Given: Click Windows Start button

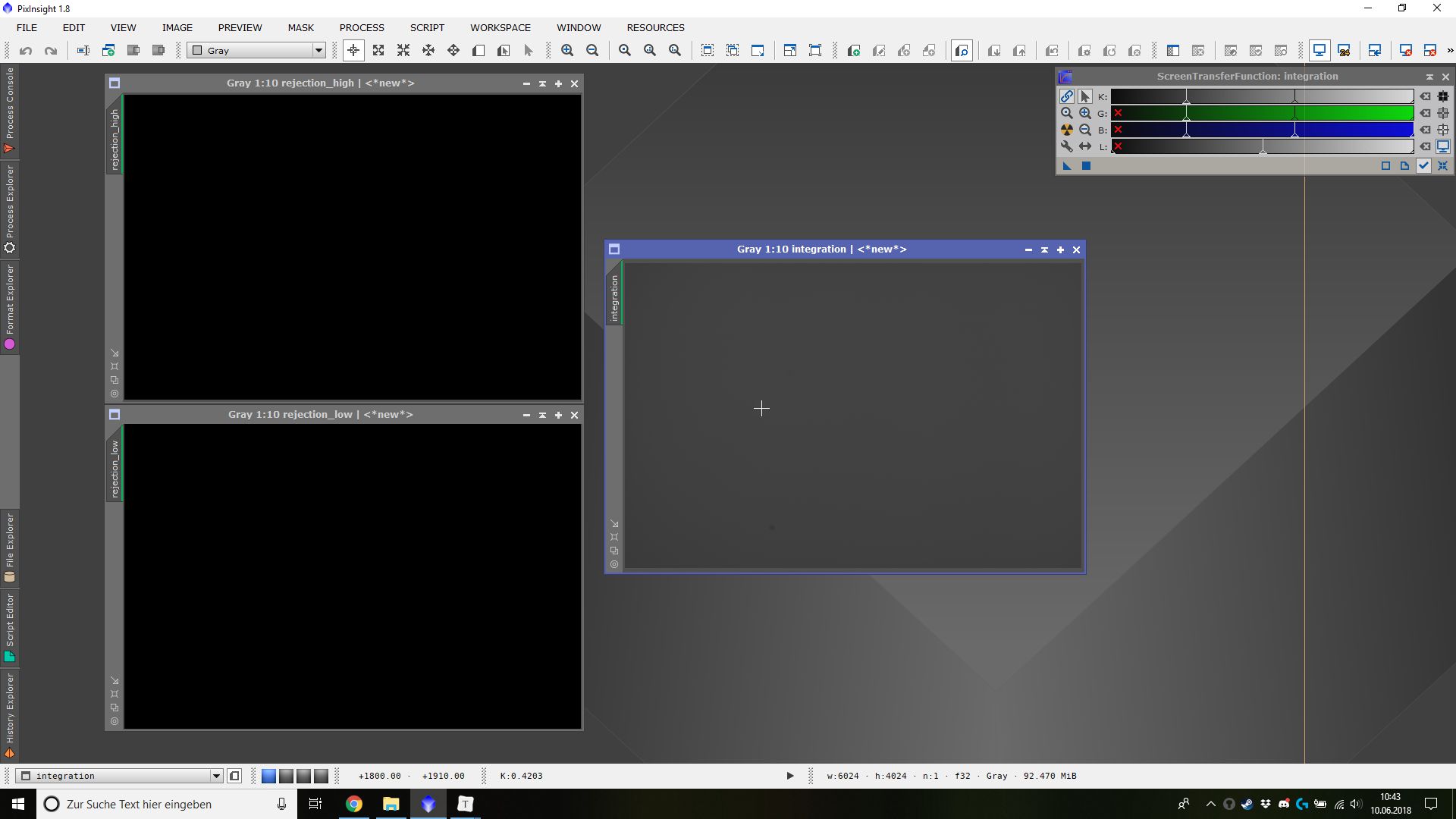Looking at the screenshot, I should point(18,804).
